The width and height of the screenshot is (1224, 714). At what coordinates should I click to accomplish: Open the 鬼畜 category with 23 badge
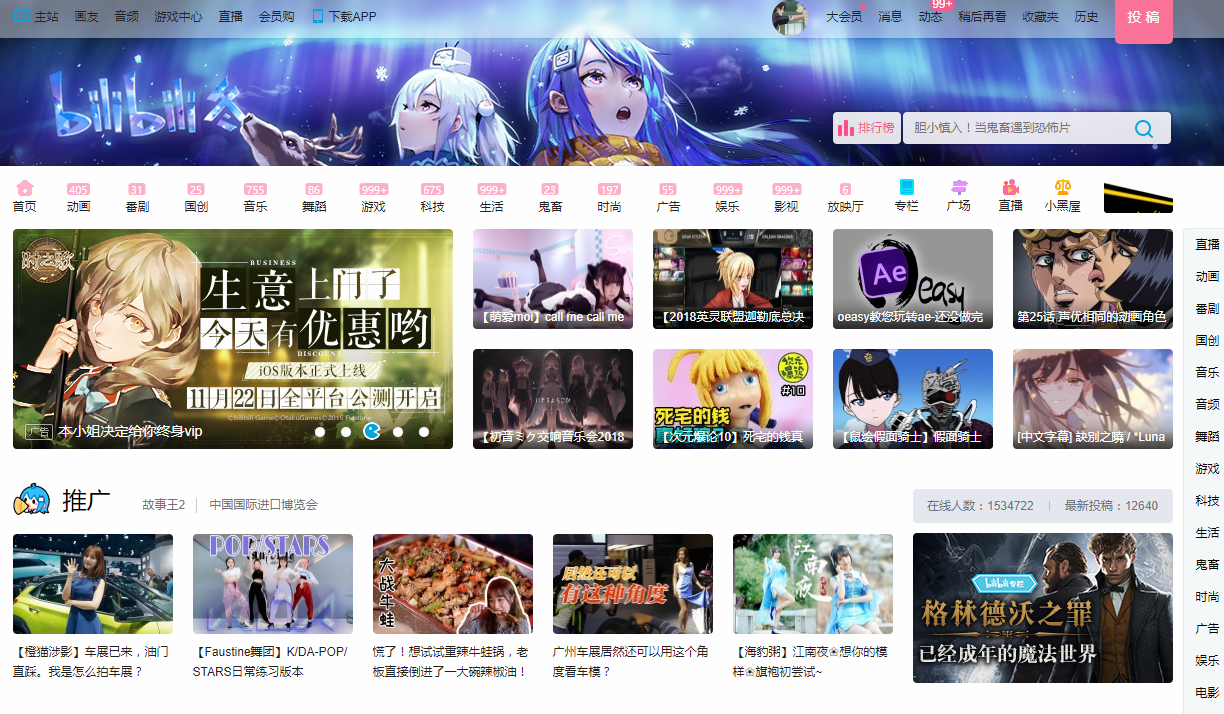[550, 198]
